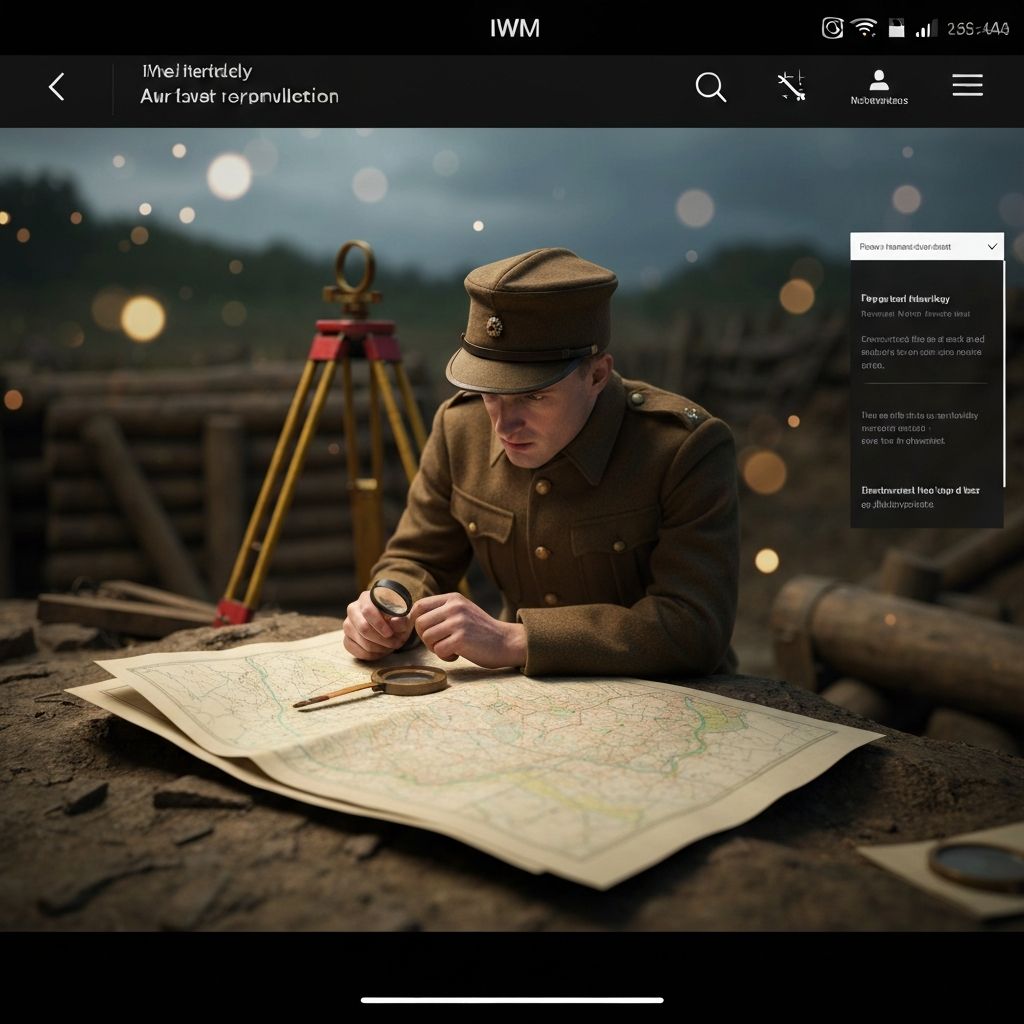Tap the battery status icon
The height and width of the screenshot is (1024, 1024).
click(x=896, y=28)
